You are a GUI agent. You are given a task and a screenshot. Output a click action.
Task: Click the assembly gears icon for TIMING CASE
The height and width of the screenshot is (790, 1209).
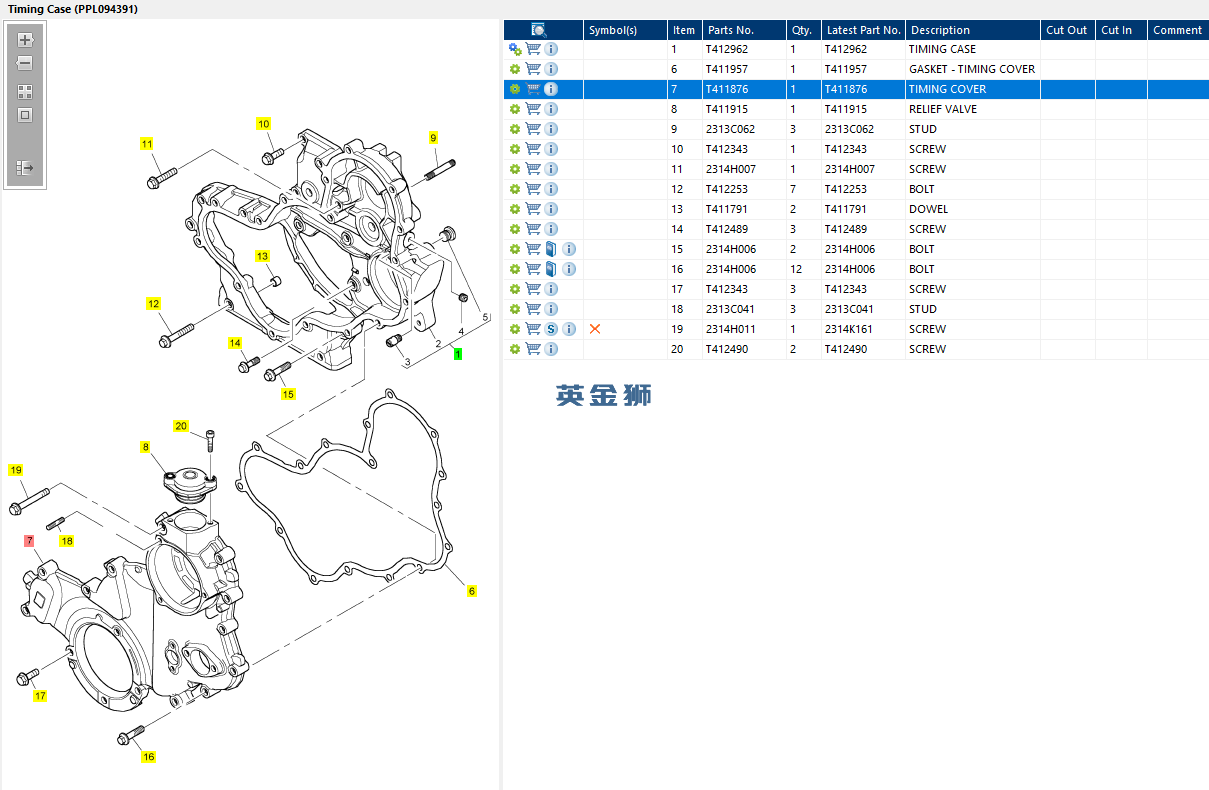point(515,49)
